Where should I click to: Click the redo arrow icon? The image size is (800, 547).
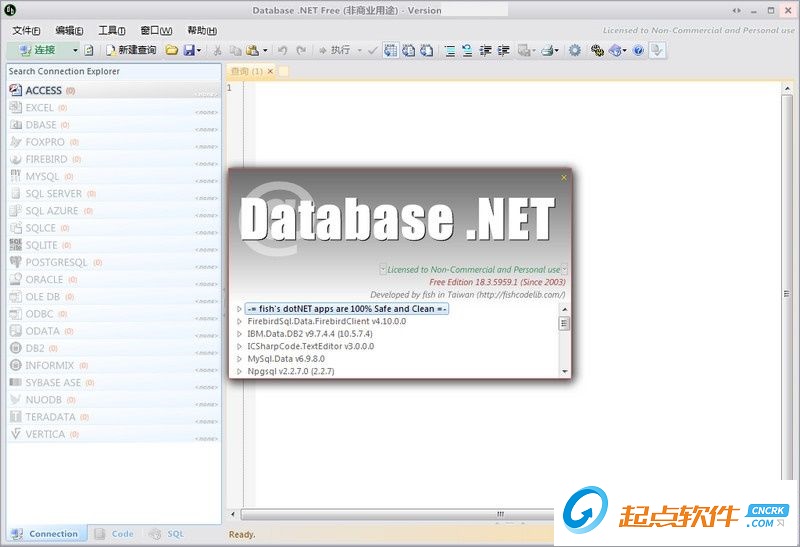[x=302, y=50]
